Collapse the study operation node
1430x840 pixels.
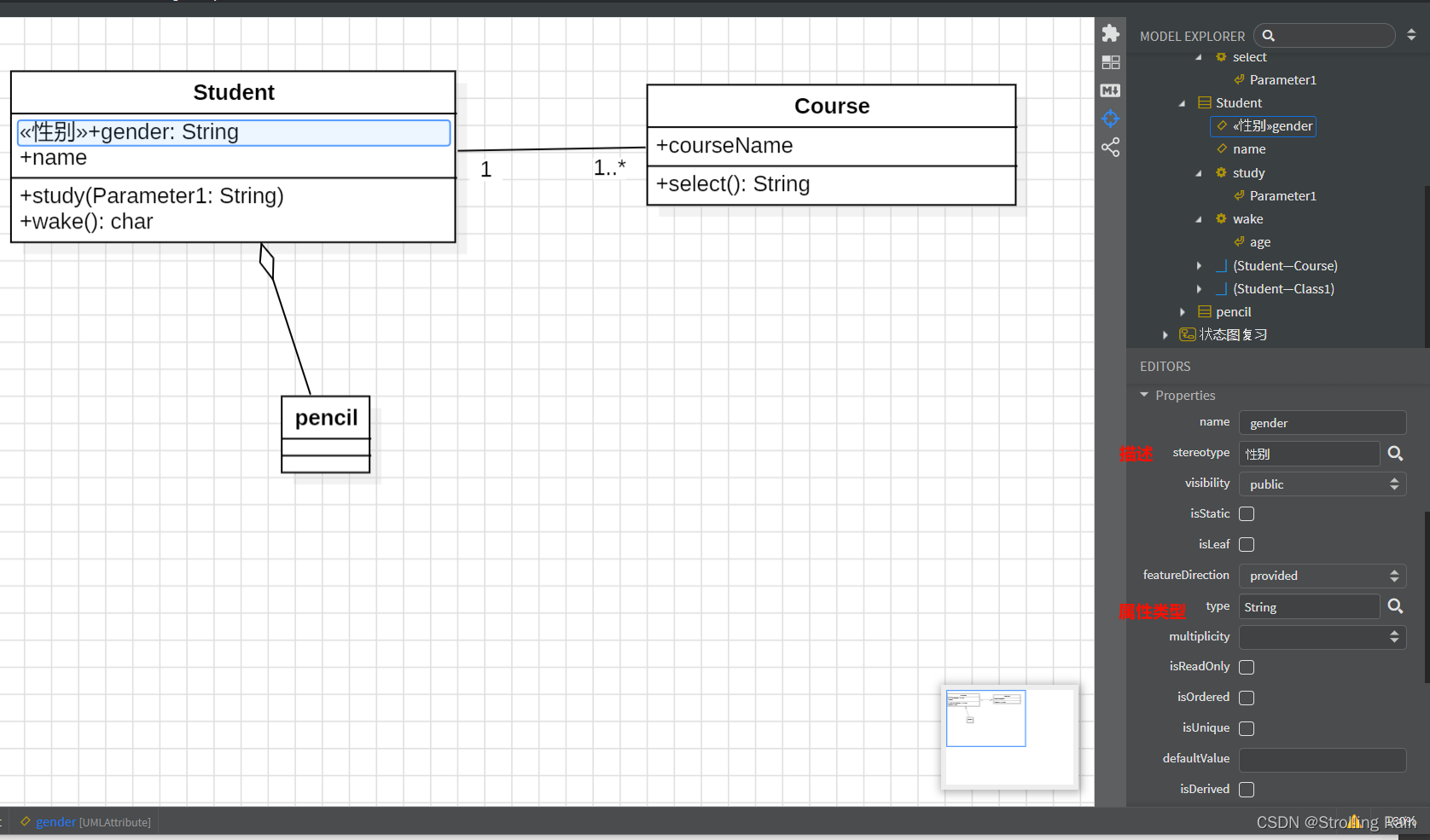point(1199,173)
